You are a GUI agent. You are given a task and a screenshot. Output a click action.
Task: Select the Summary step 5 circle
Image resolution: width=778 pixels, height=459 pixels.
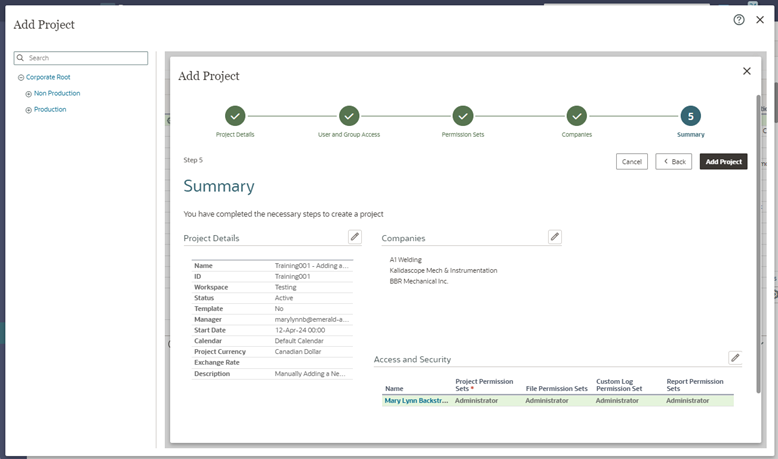(x=690, y=116)
